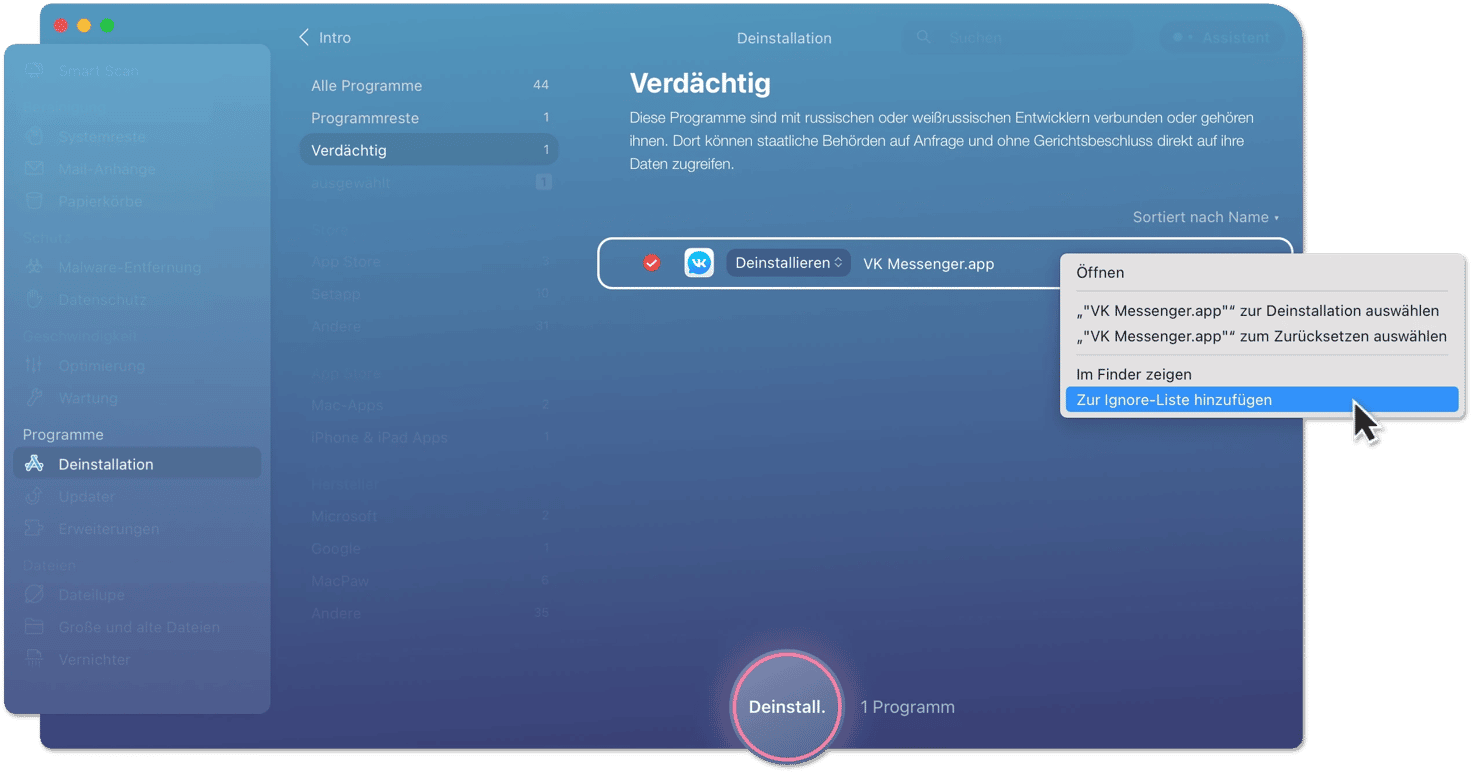
Task: Open the Mail-Anhänge envelope icon
Action: coord(35,169)
